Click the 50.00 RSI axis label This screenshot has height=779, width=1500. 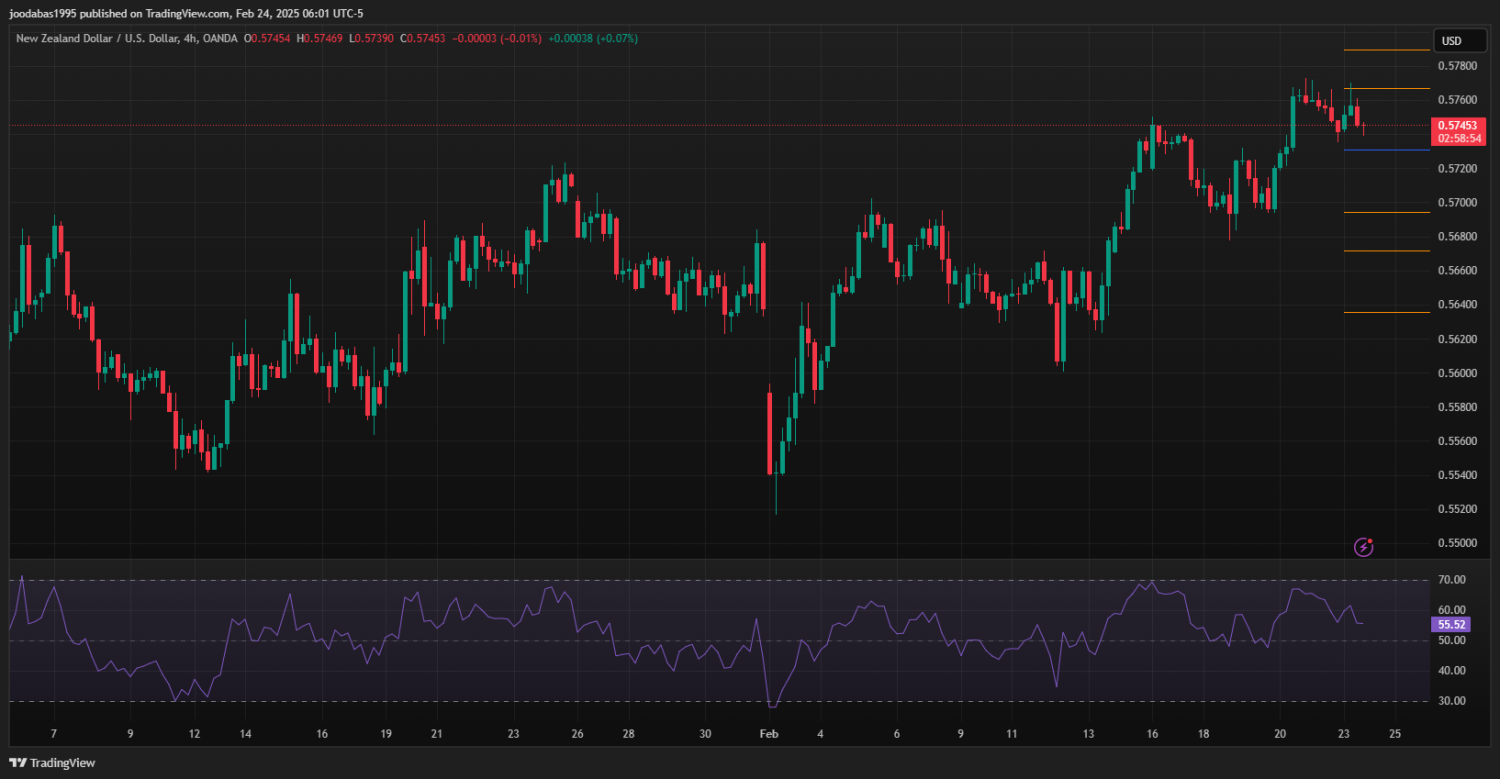pos(1452,640)
